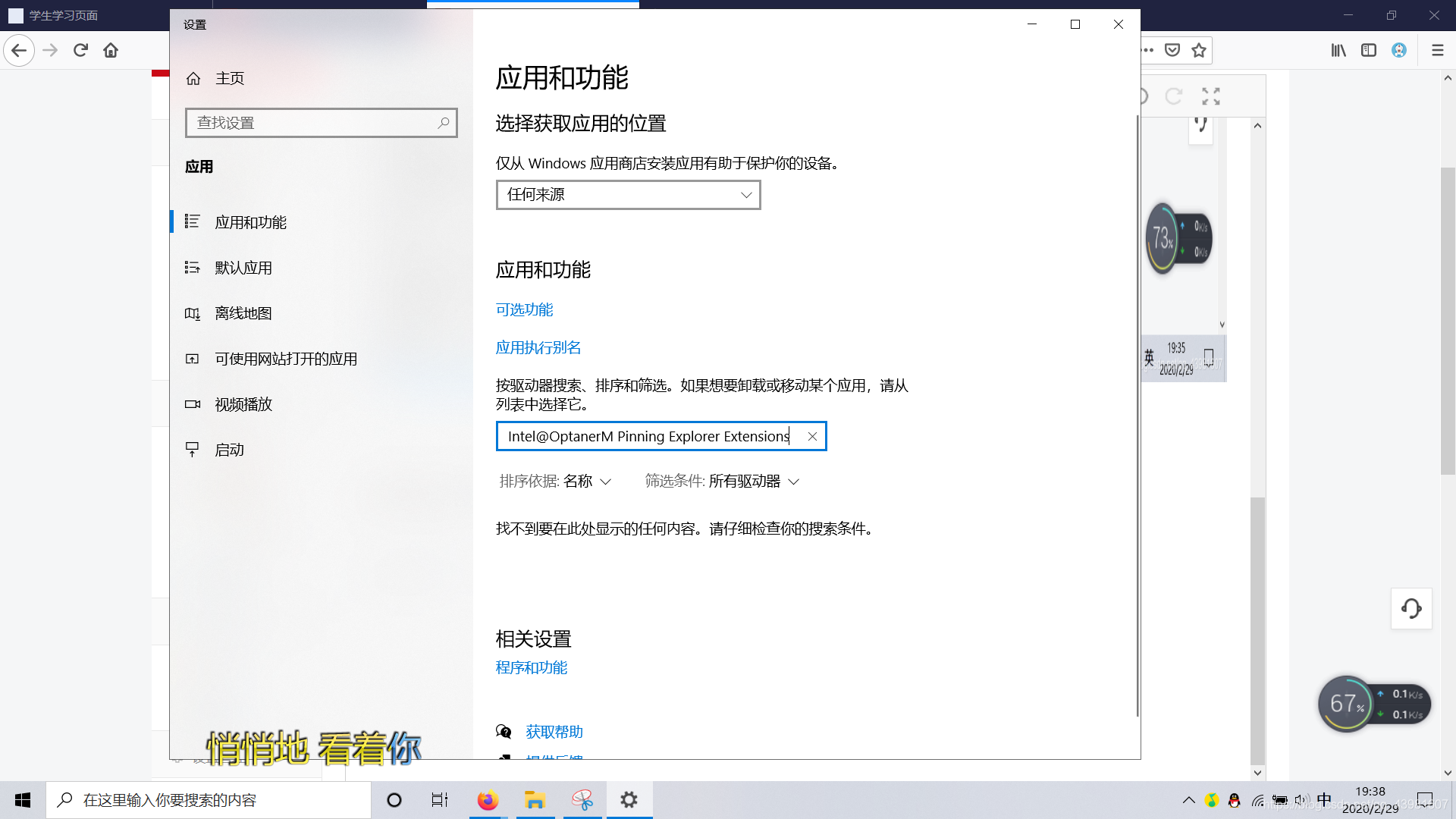Open Firefox from taskbar
This screenshot has height=819, width=1456.
488,800
